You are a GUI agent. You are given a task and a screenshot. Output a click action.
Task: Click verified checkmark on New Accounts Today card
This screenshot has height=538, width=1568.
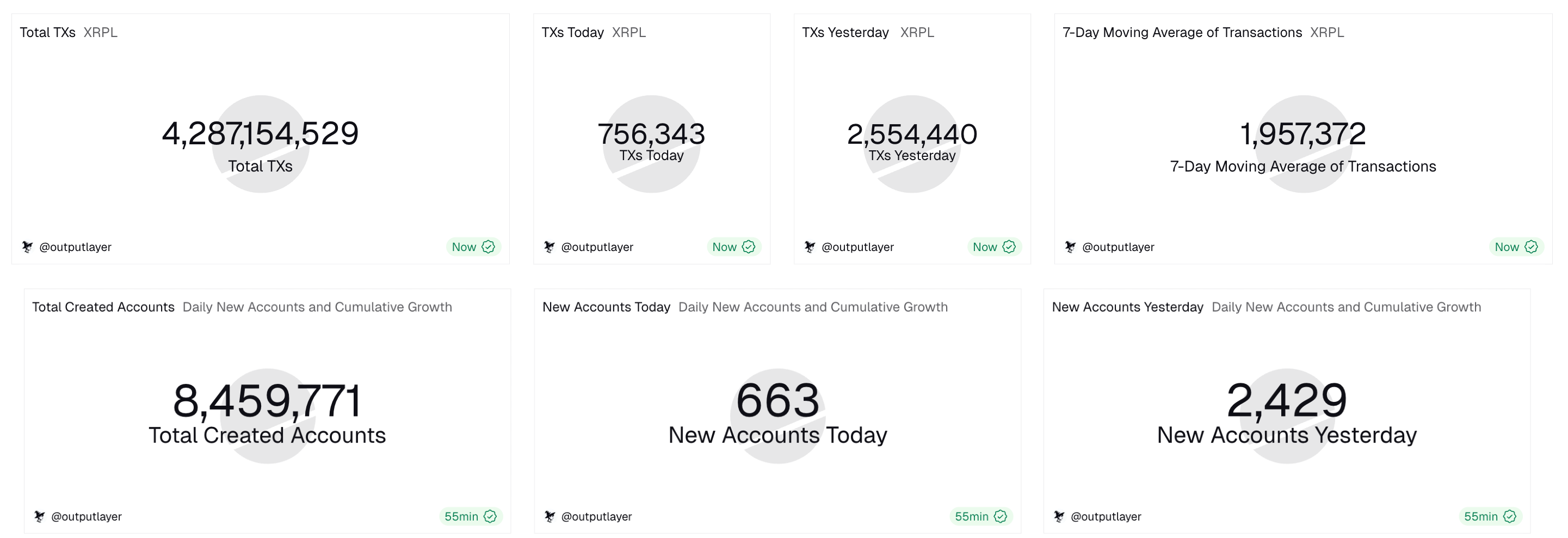[x=1000, y=517]
